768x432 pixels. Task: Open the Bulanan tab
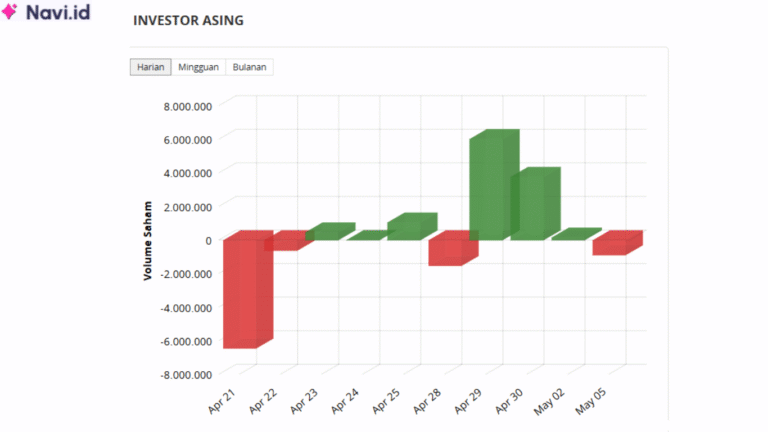coord(250,67)
